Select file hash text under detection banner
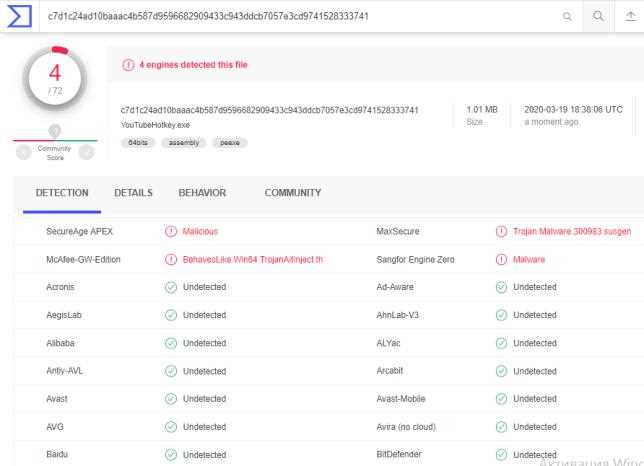The height and width of the screenshot is (466, 644). click(269, 110)
